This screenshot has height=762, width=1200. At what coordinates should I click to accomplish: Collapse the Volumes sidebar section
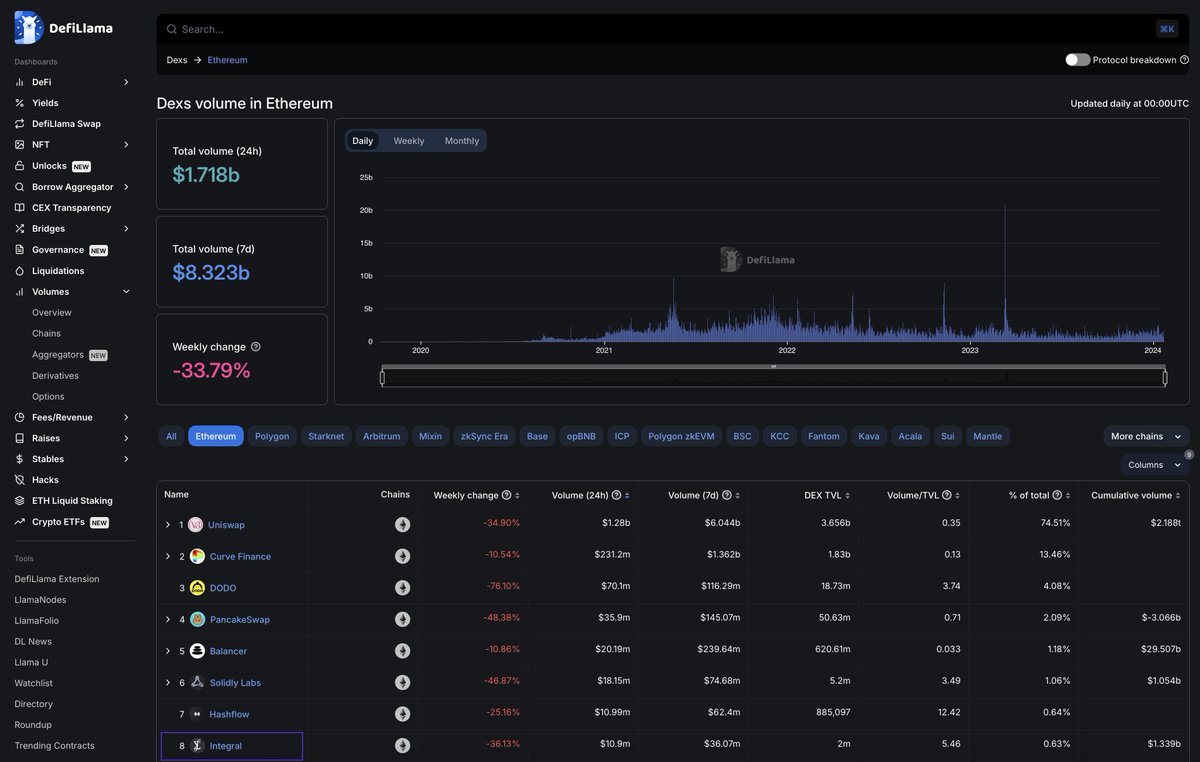coord(126,292)
